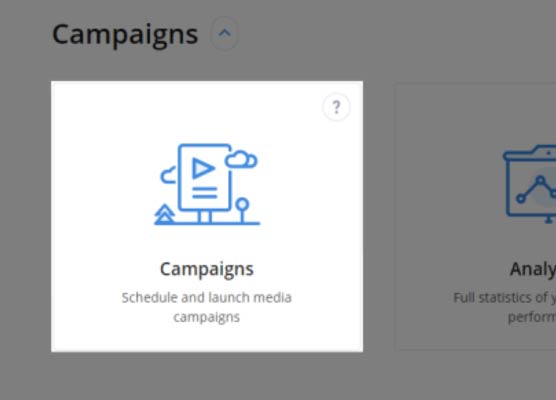Click the cloud graphic right of the billboard
556x400 pixels.
point(241,159)
